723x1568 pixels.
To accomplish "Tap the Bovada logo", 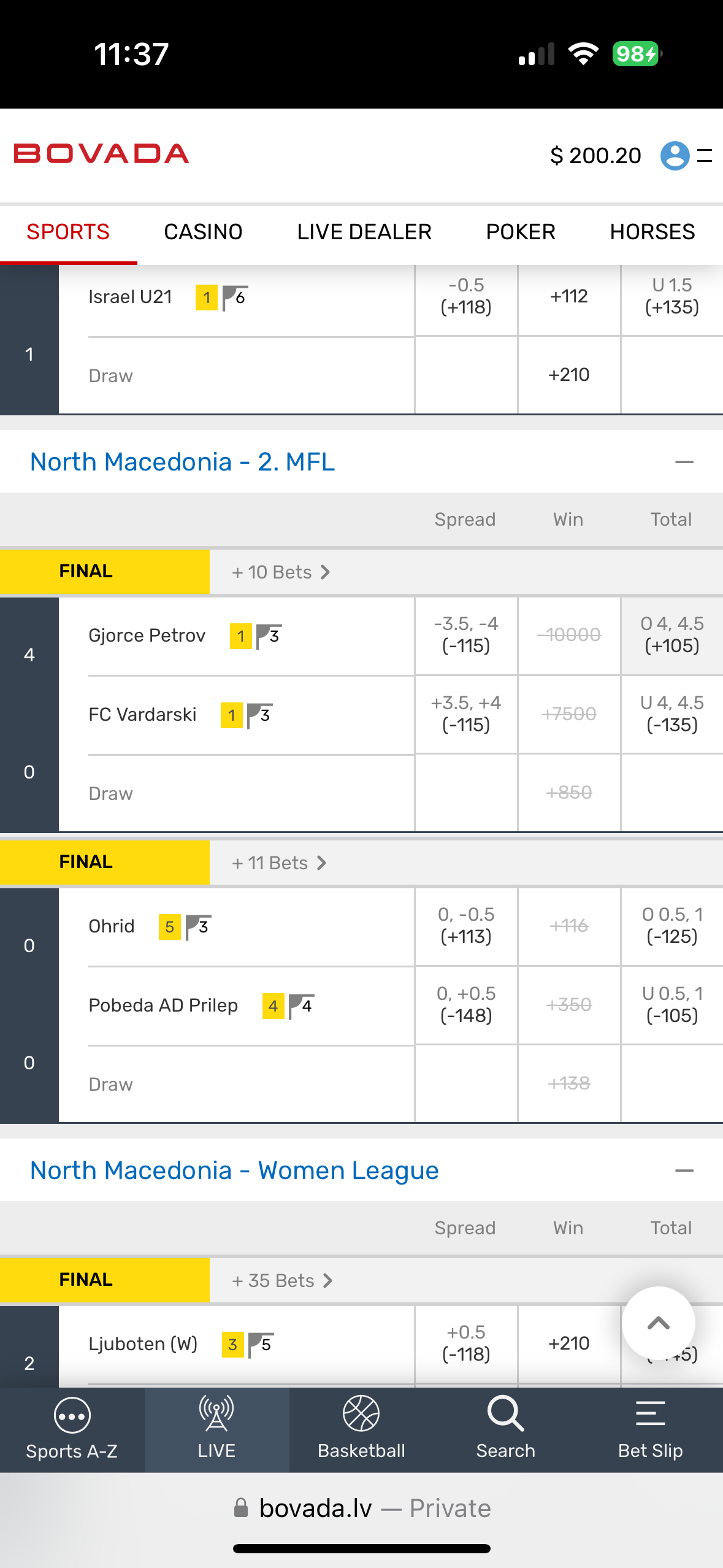I will tap(101, 154).
